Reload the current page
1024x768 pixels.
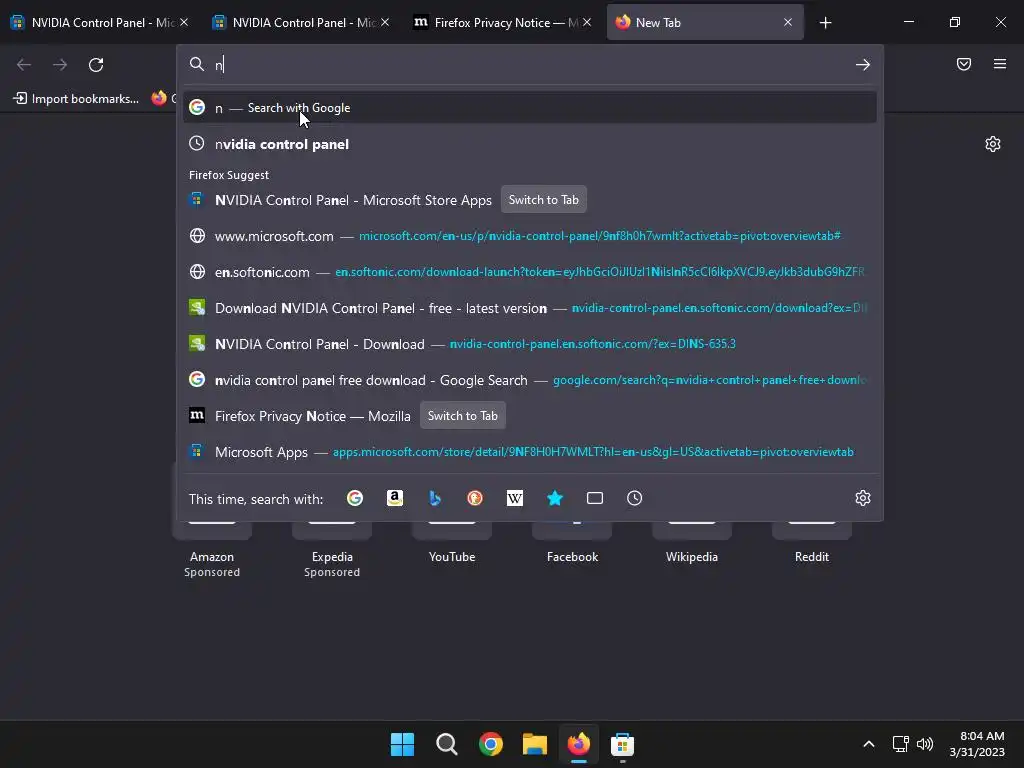[x=96, y=65]
